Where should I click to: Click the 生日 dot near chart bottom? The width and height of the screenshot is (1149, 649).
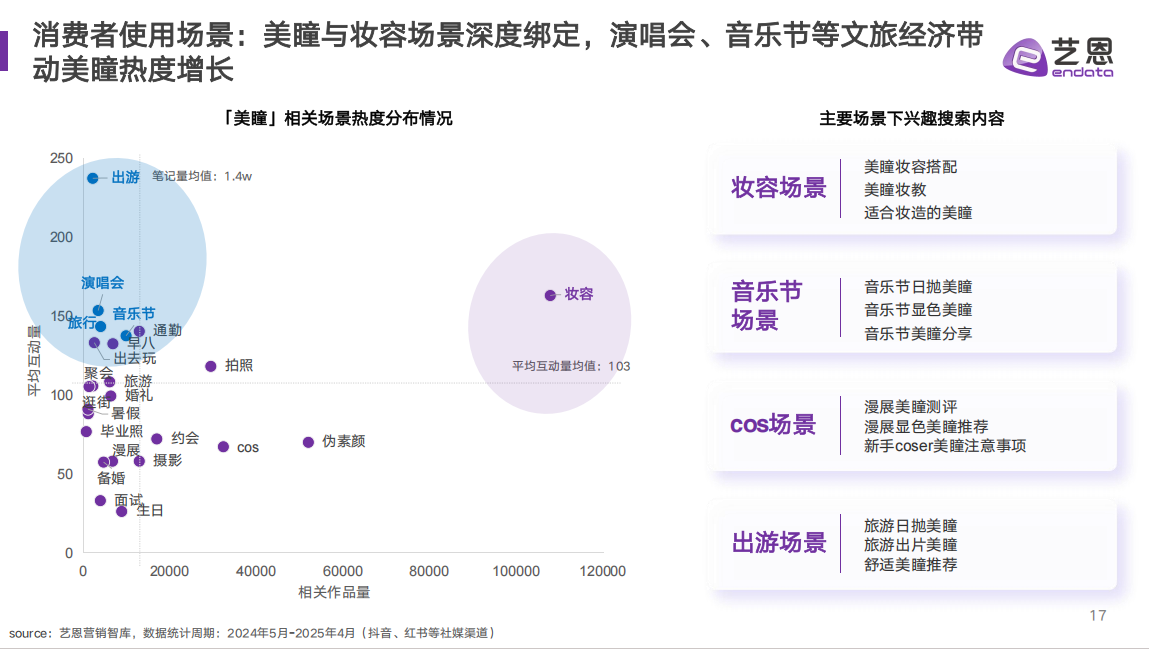pos(122,511)
